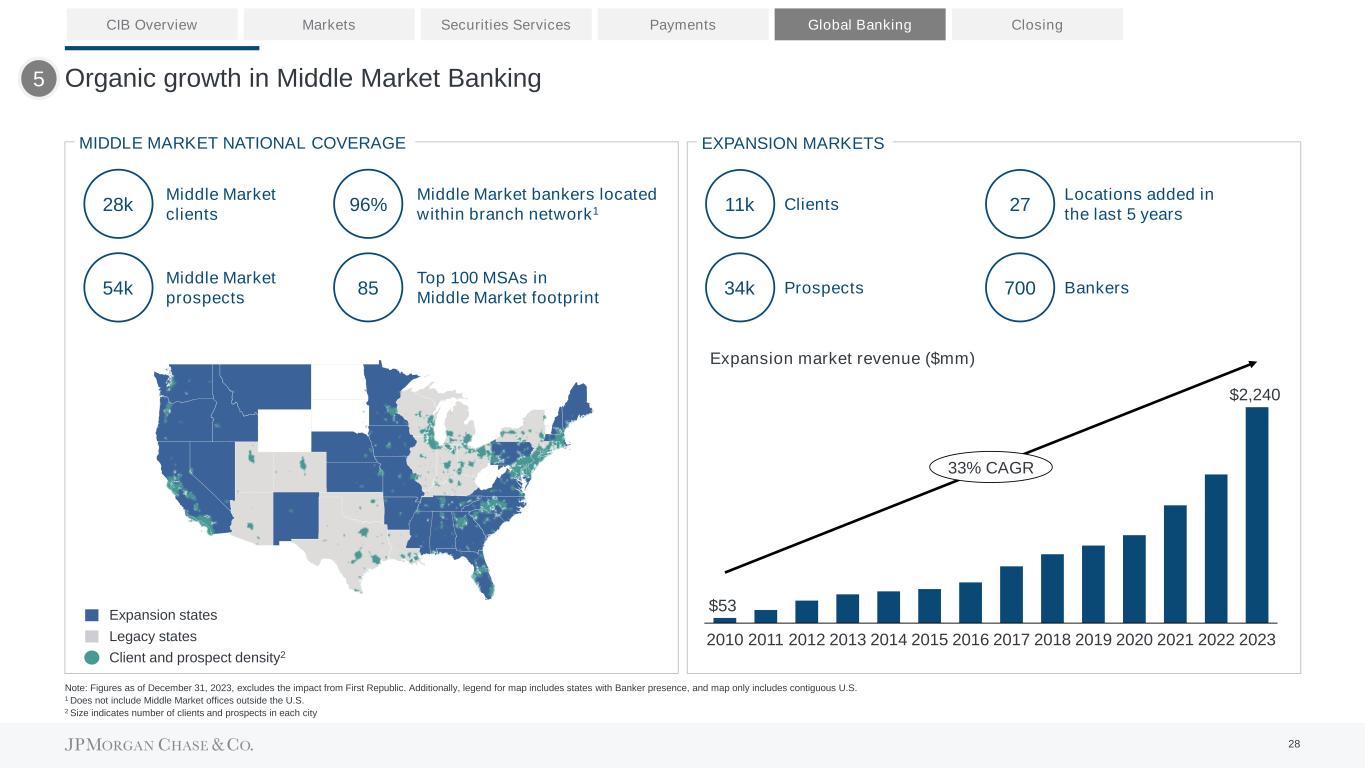Switch to the Markets tab

tap(329, 24)
